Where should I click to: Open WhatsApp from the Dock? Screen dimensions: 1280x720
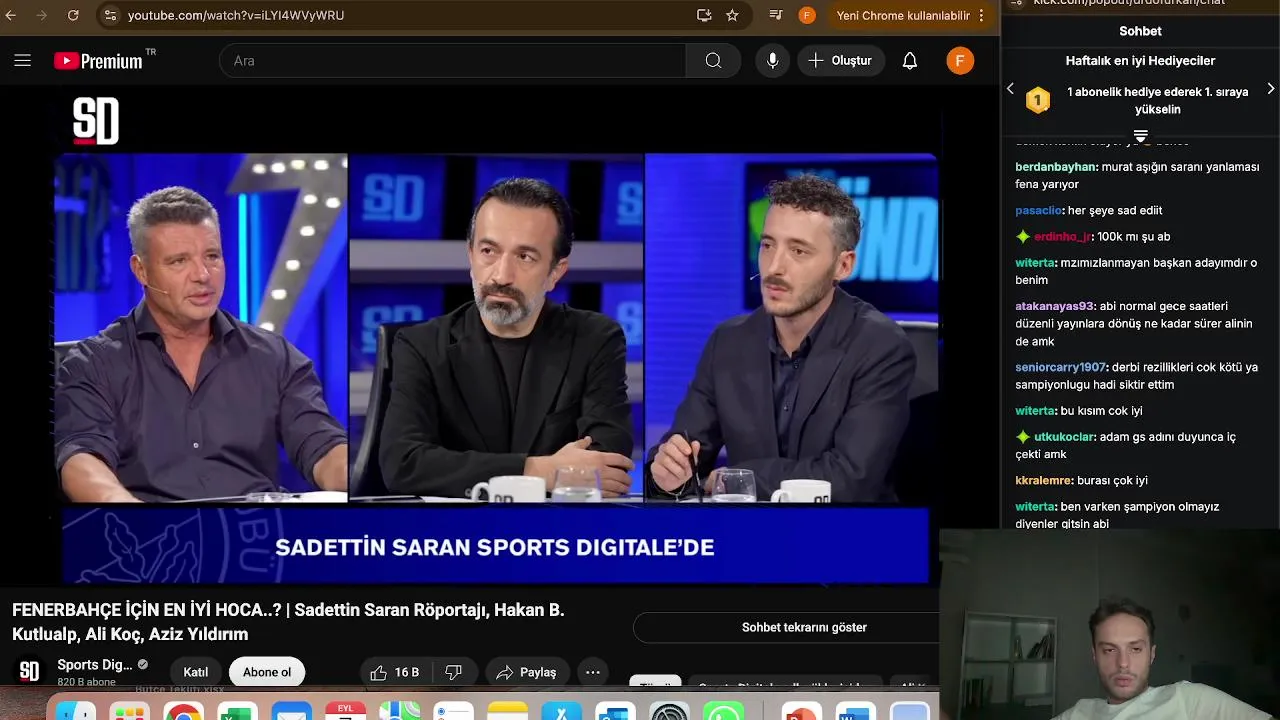[723, 712]
